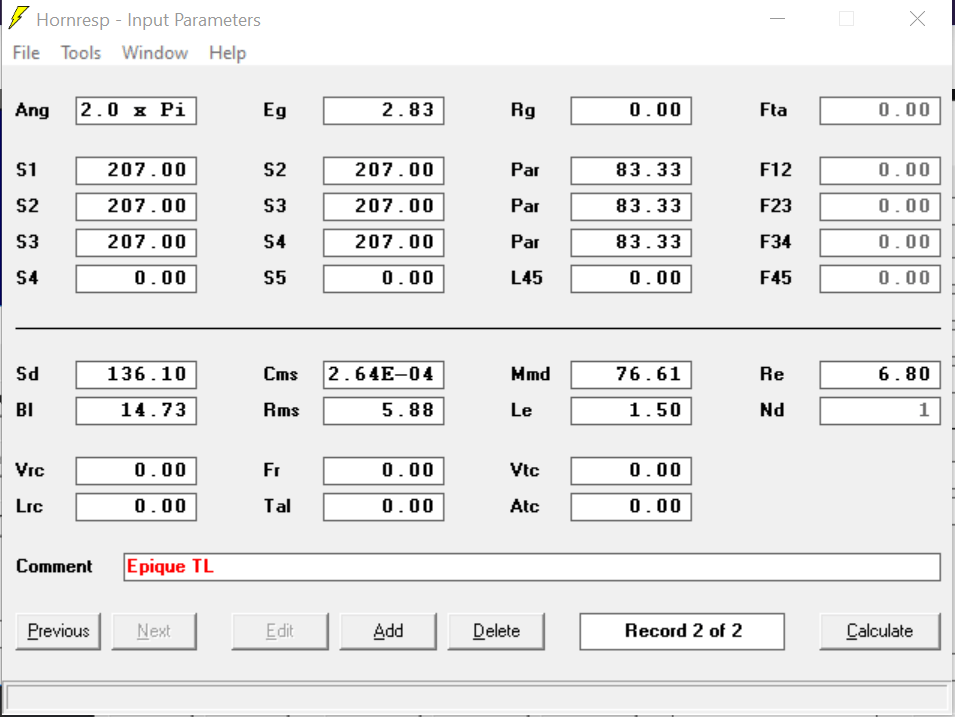Select the S3 field in the F34 row
955x717 pixels.
pos(136,242)
